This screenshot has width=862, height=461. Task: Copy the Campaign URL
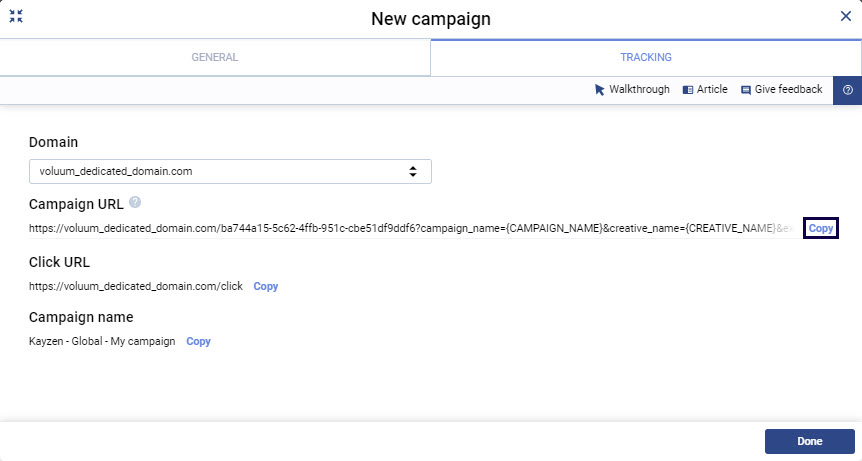click(821, 229)
